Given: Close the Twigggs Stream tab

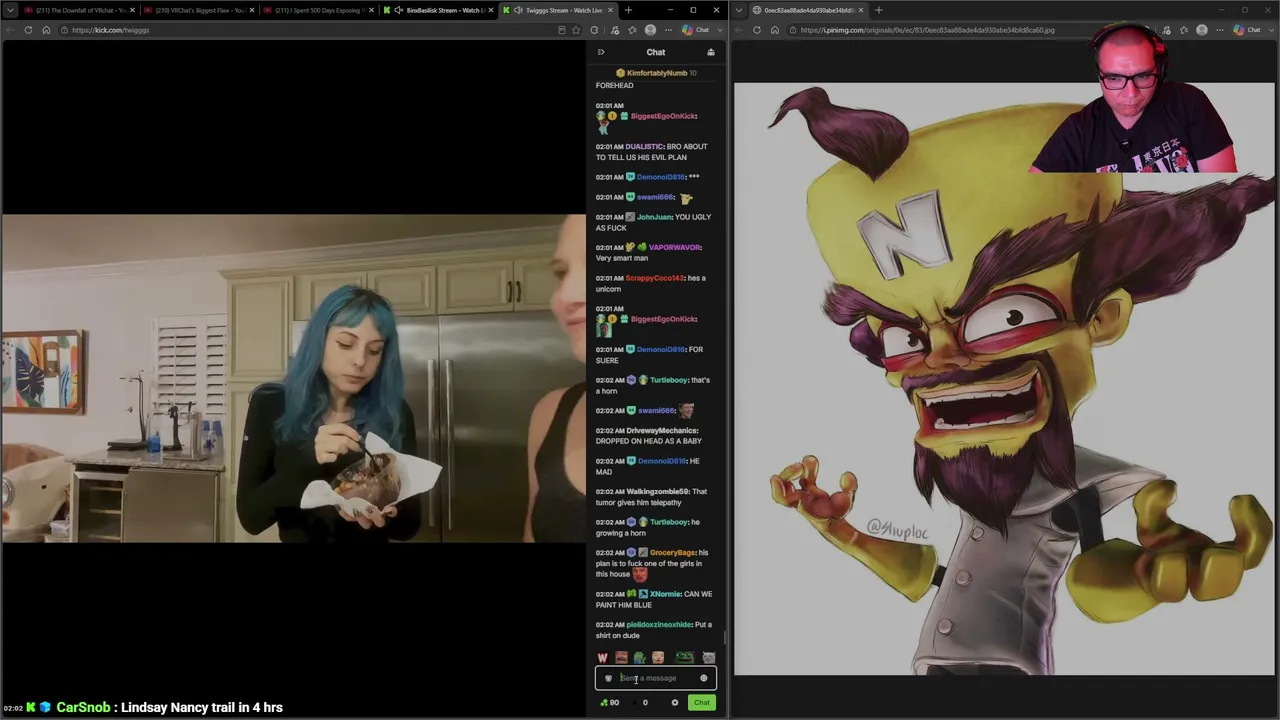Looking at the screenshot, I should (609, 10).
